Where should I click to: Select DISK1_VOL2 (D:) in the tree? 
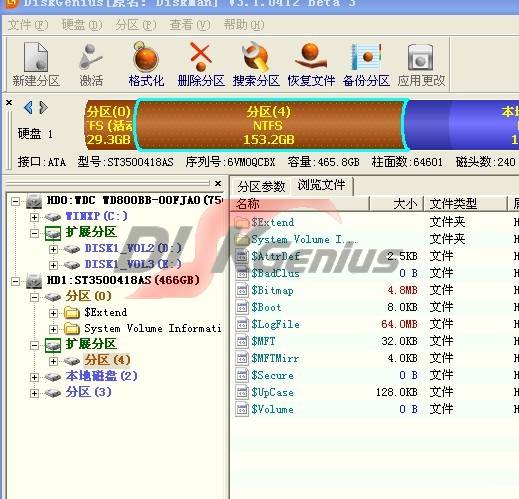(133, 248)
